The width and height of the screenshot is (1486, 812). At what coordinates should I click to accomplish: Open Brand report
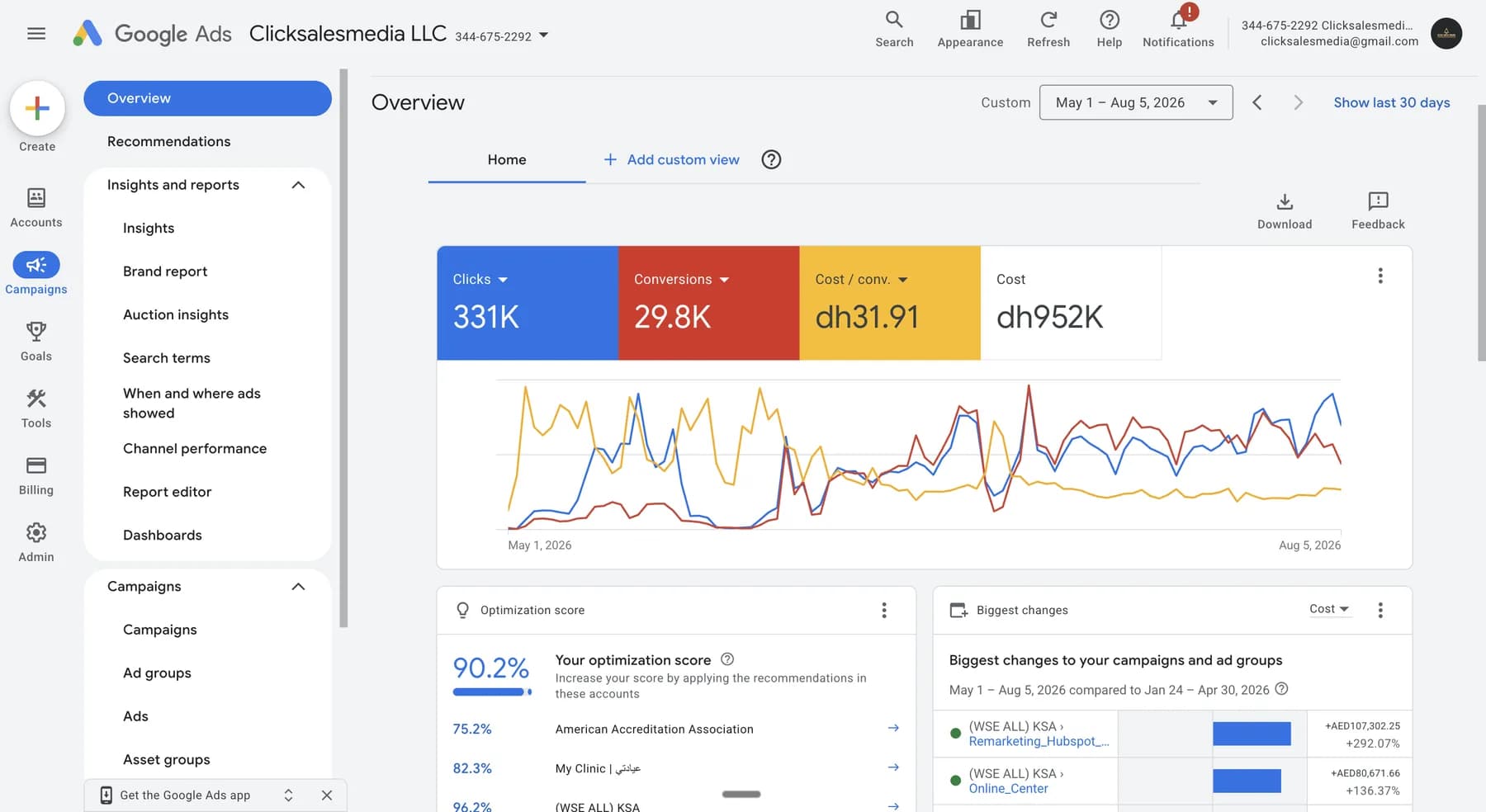click(165, 271)
